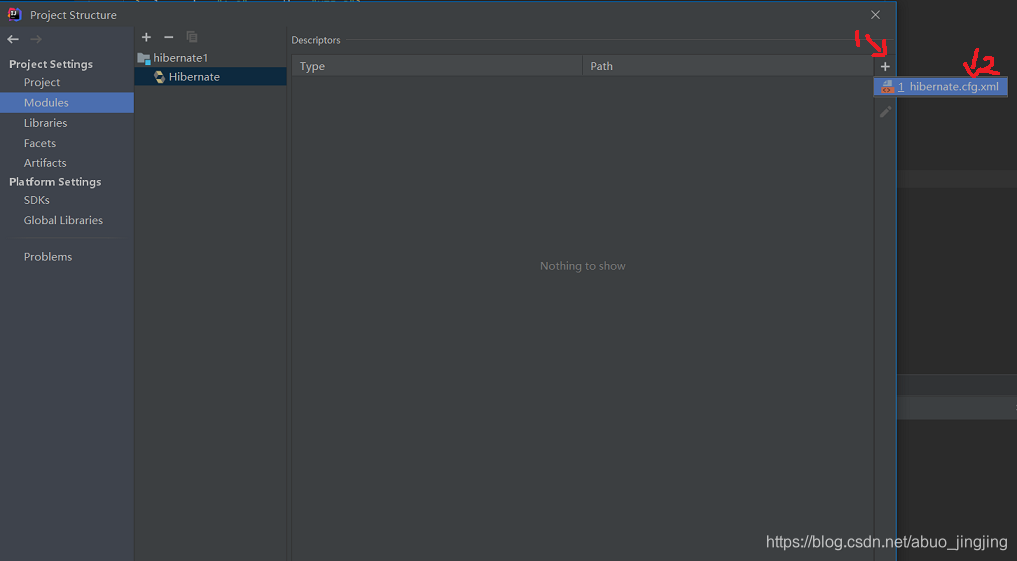Sort descriptors by Type column header
The image size is (1017, 561).
[437, 66]
